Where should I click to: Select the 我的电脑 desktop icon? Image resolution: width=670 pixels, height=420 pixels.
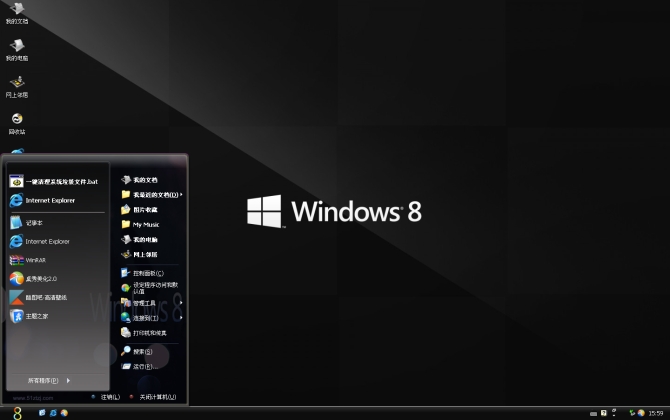click(x=17, y=50)
